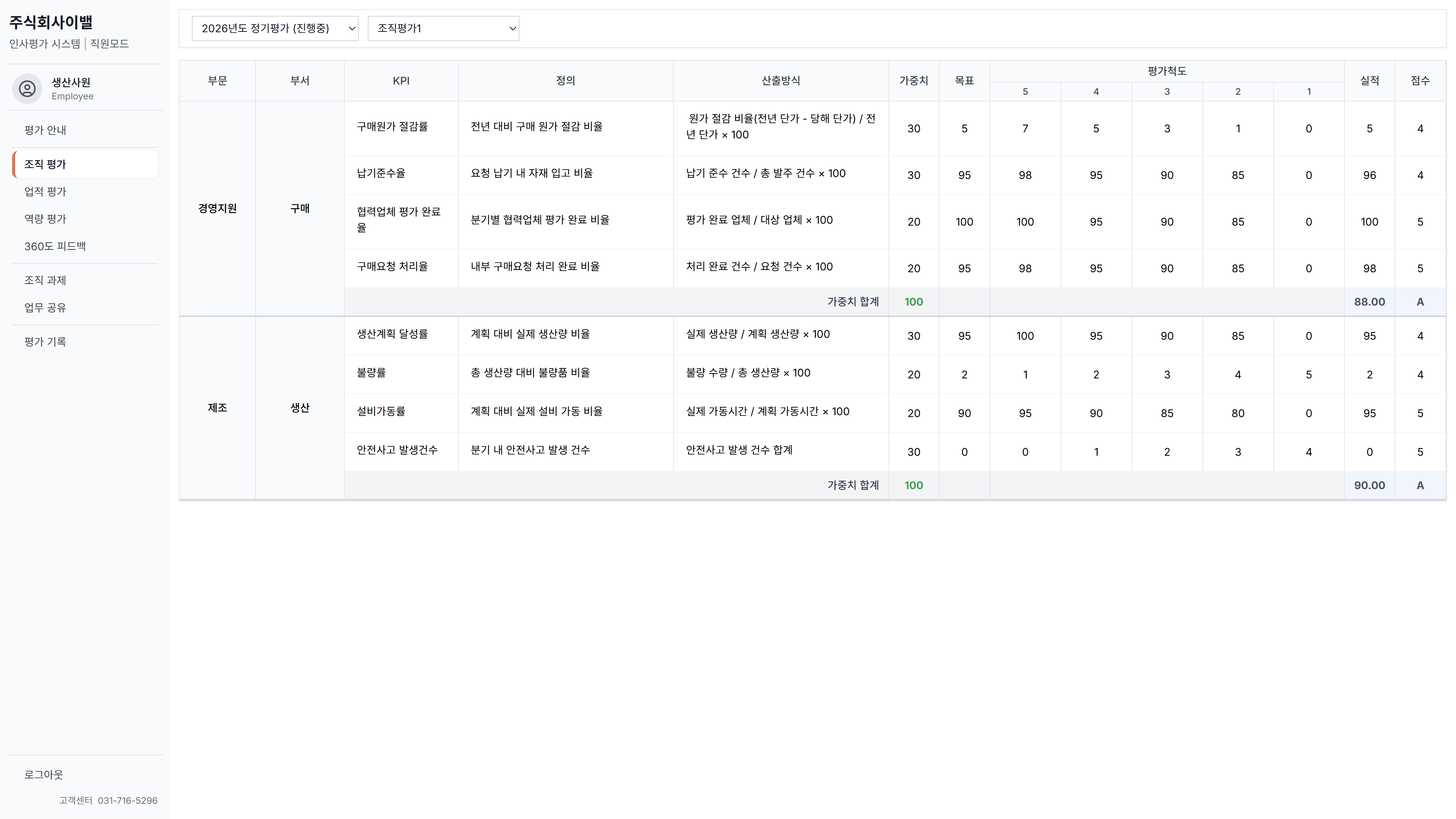
Task: Select the 조직 평가 sidebar item
Action: [45, 164]
